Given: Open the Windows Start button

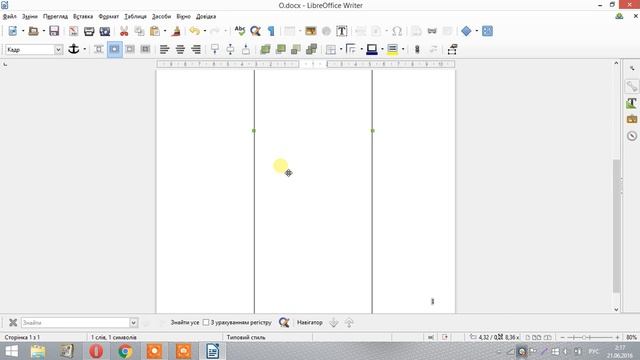Looking at the screenshot, I should [x=11, y=351].
